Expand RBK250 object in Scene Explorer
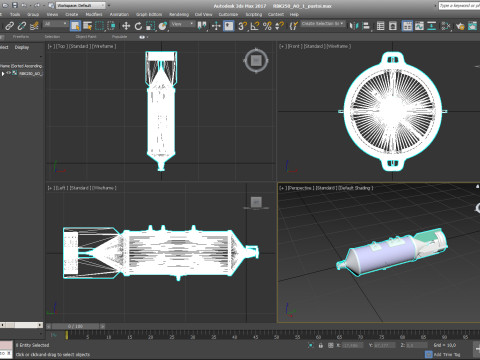 (3, 73)
